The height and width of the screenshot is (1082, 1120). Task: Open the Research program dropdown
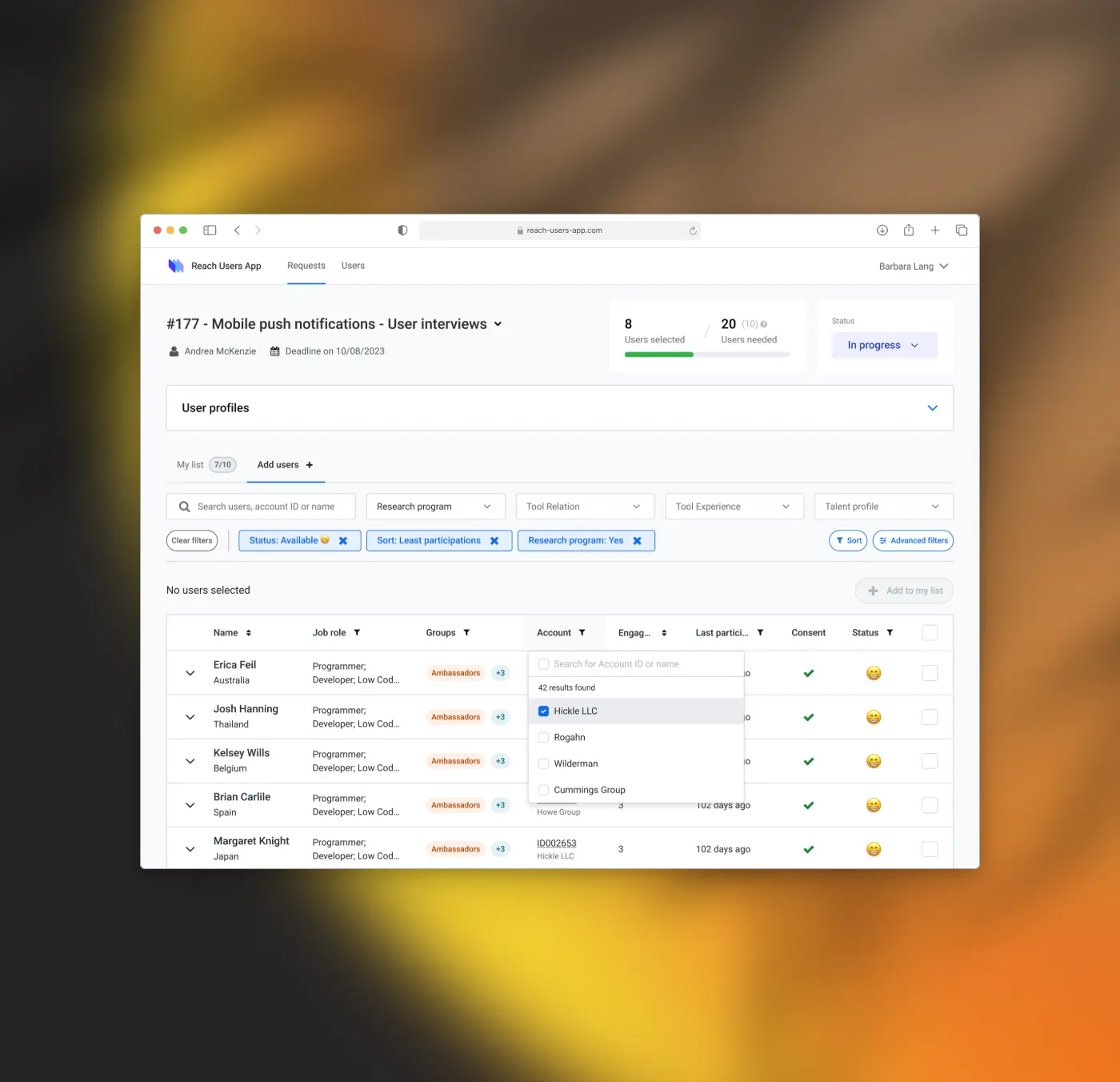point(436,507)
